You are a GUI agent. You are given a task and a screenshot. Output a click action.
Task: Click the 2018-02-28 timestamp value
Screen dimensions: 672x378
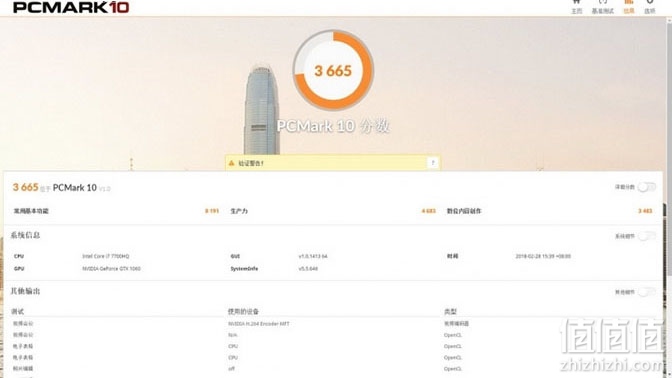pyautogui.click(x=543, y=256)
